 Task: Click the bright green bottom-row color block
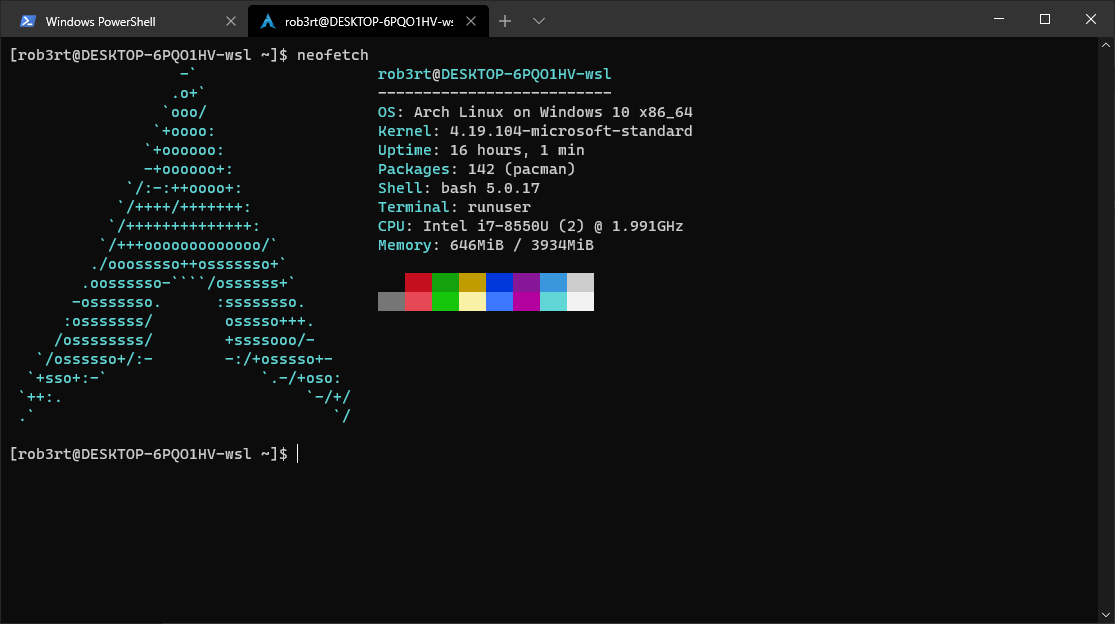[x=445, y=301]
